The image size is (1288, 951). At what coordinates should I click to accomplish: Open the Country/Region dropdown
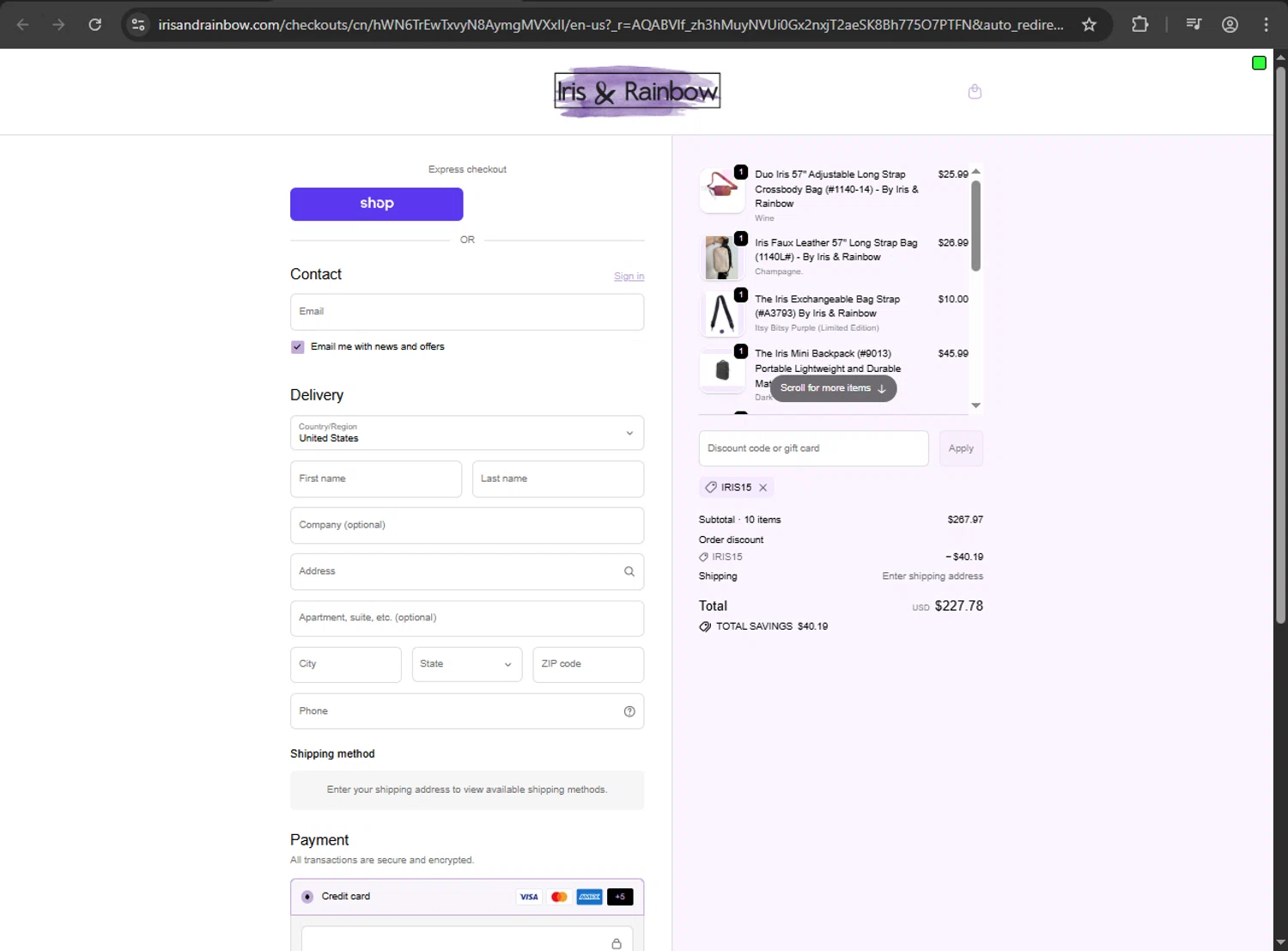pyautogui.click(x=467, y=433)
